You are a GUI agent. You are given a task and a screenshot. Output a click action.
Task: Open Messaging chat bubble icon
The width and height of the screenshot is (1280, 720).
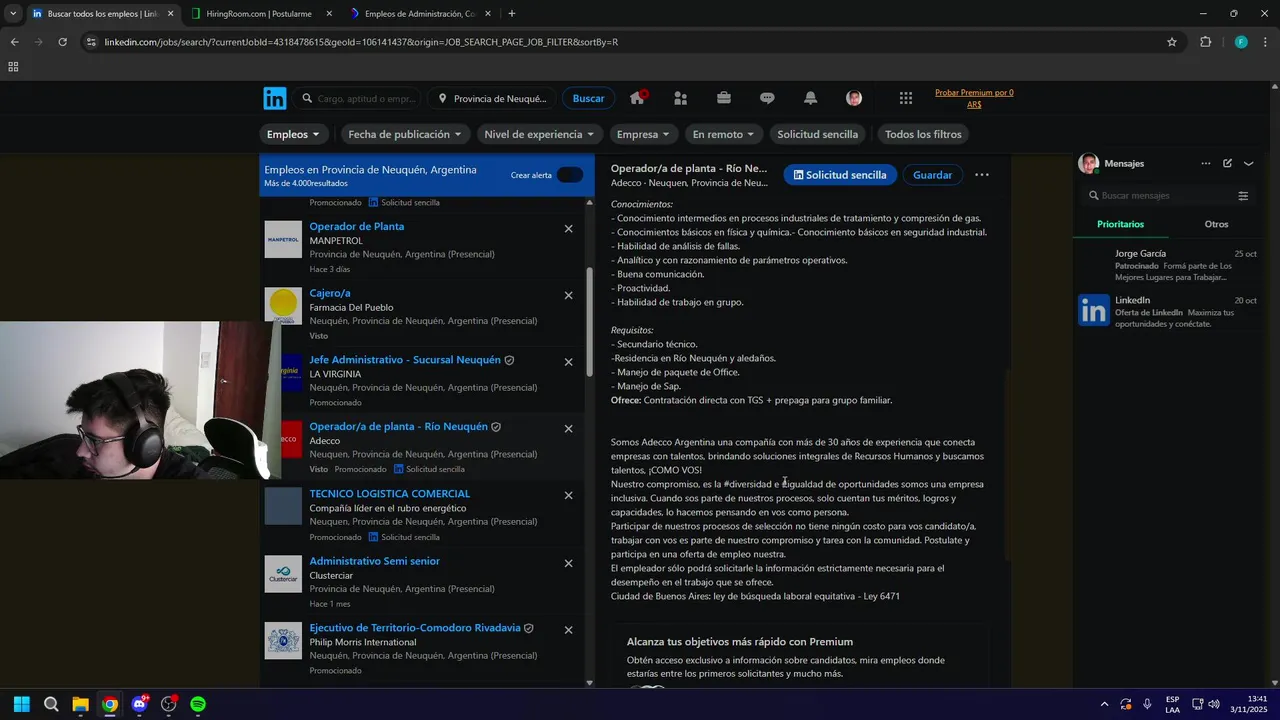click(767, 98)
